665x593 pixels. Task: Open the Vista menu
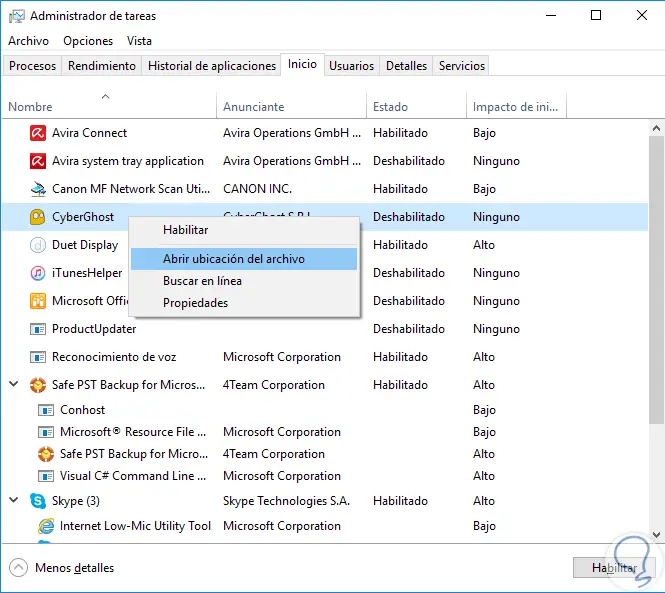(x=139, y=41)
